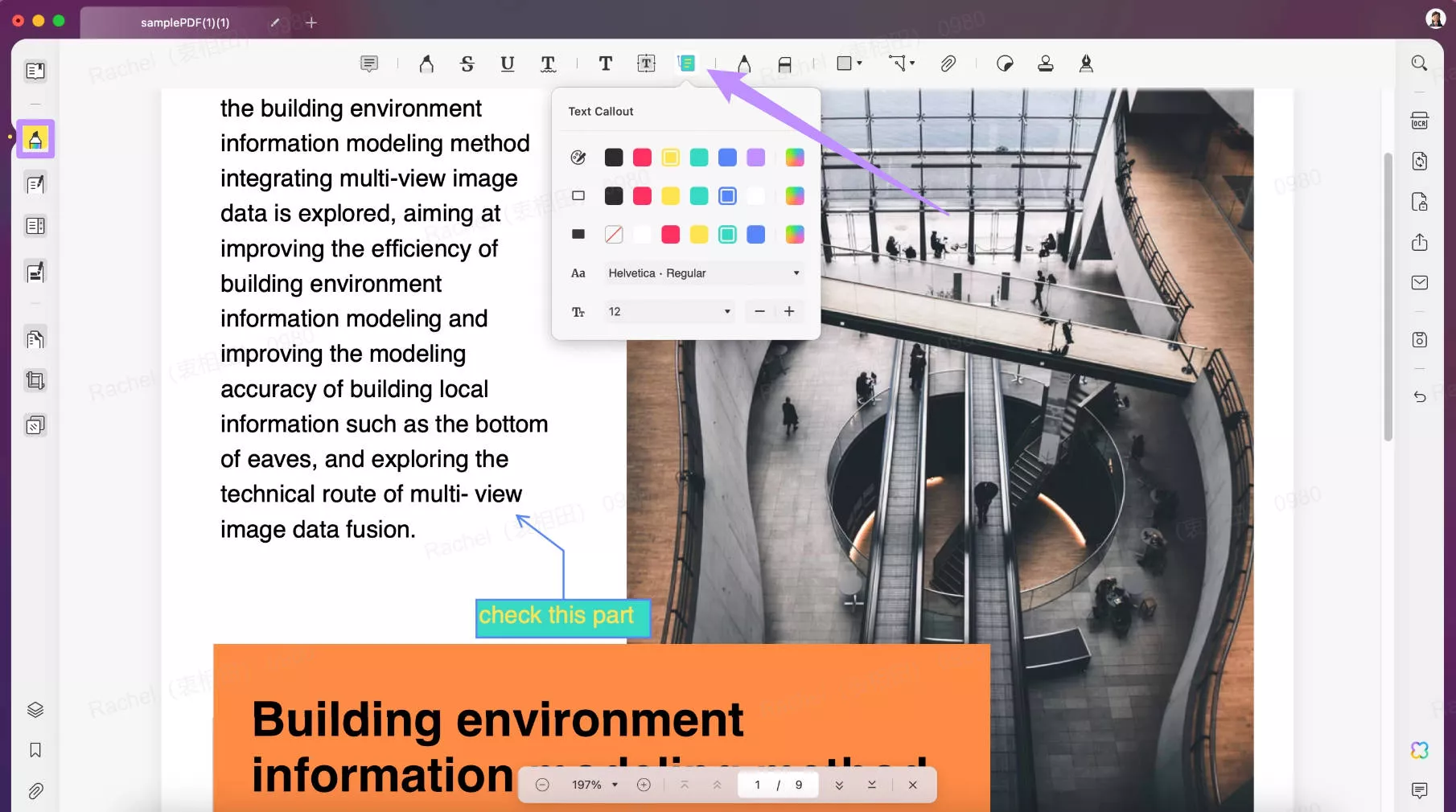Click the current page number field
Viewport: 1456px width, 812px height.
click(757, 785)
